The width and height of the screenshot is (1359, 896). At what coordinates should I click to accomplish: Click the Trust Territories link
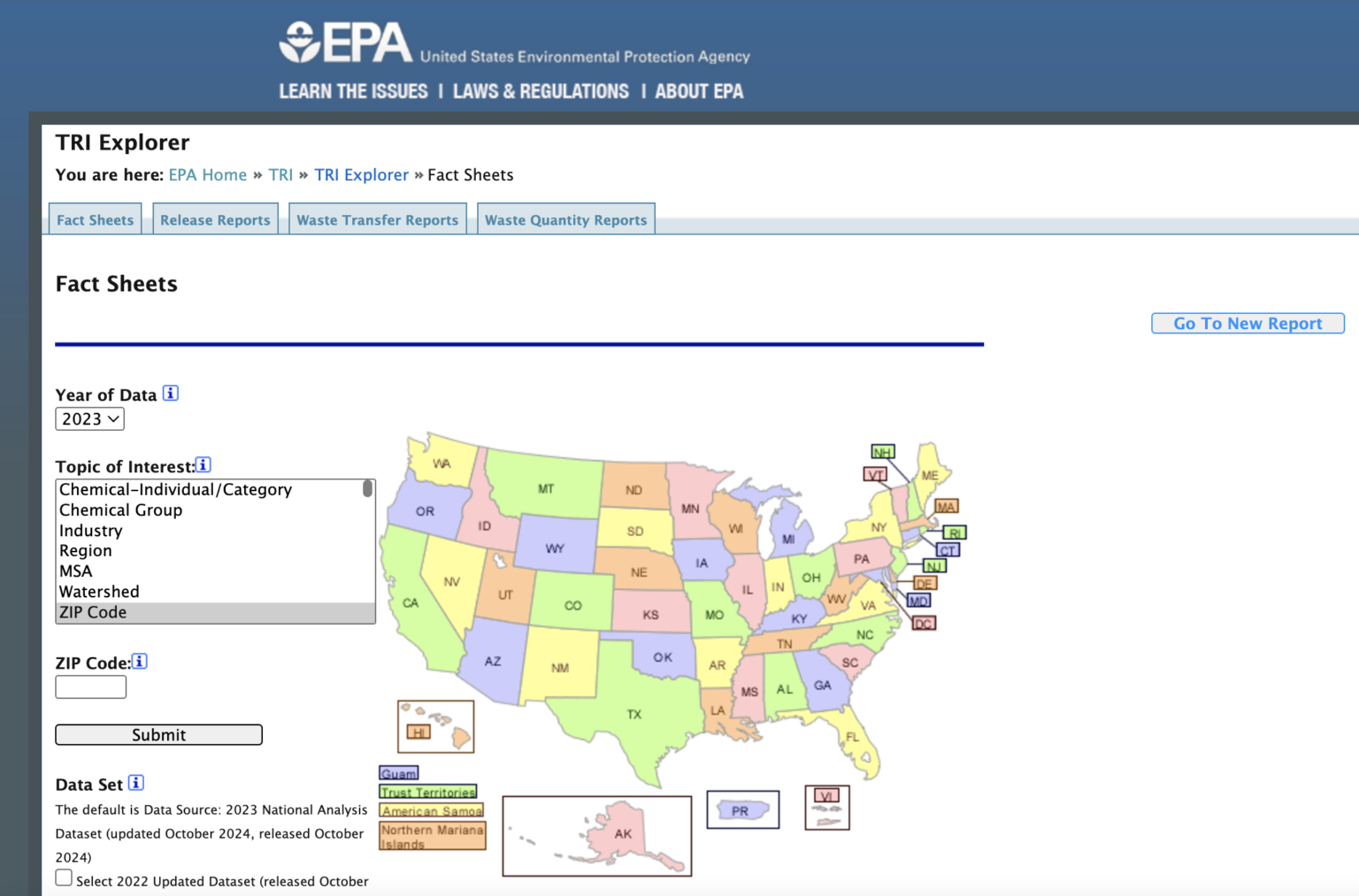428,792
